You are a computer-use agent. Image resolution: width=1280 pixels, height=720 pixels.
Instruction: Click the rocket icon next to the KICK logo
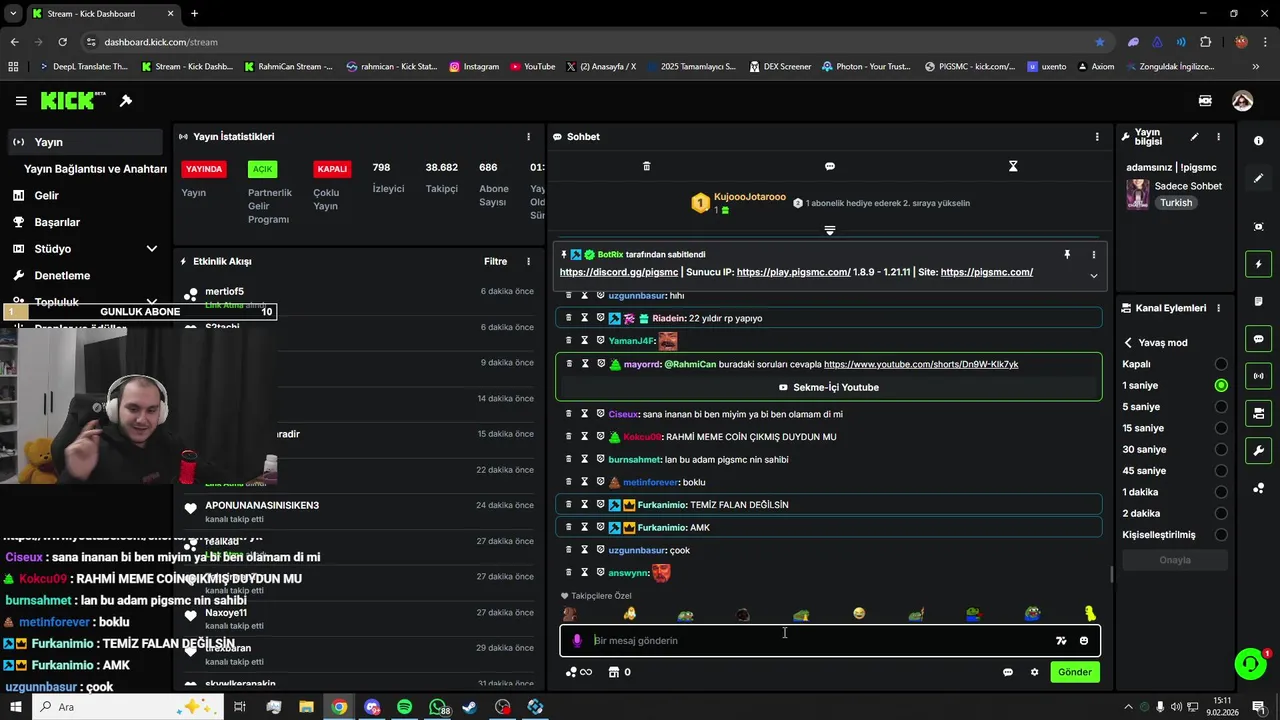tap(126, 101)
